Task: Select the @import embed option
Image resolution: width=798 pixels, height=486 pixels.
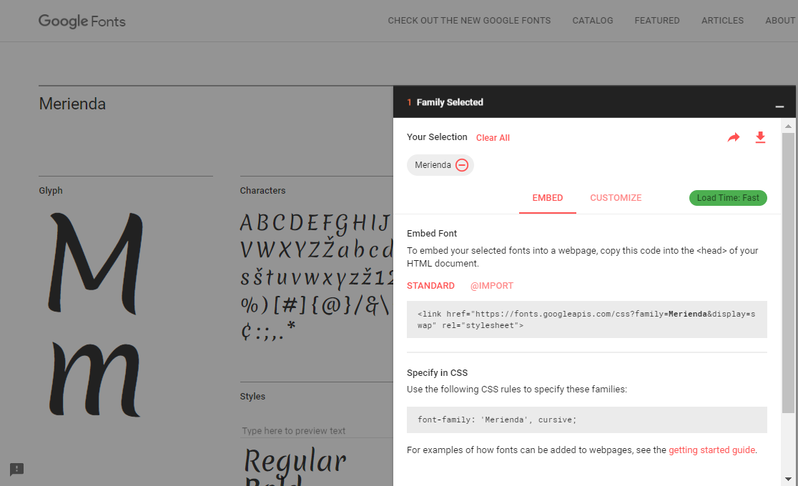Action: [x=492, y=286]
